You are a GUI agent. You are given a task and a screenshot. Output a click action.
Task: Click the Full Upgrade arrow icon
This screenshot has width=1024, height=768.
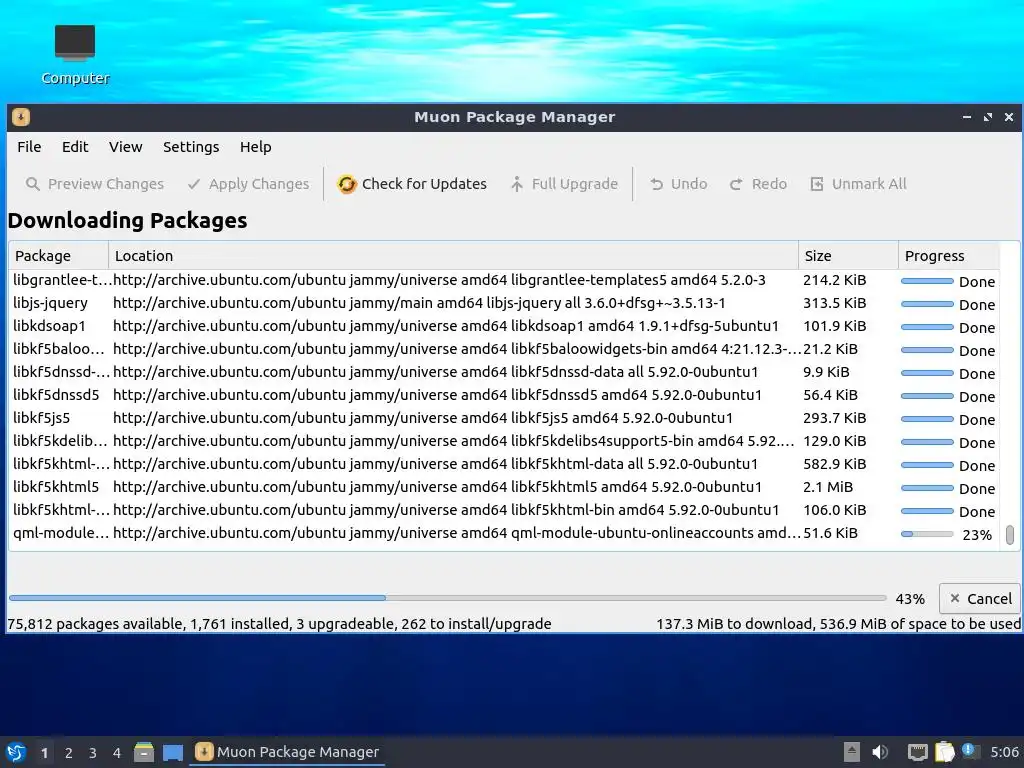(x=517, y=184)
